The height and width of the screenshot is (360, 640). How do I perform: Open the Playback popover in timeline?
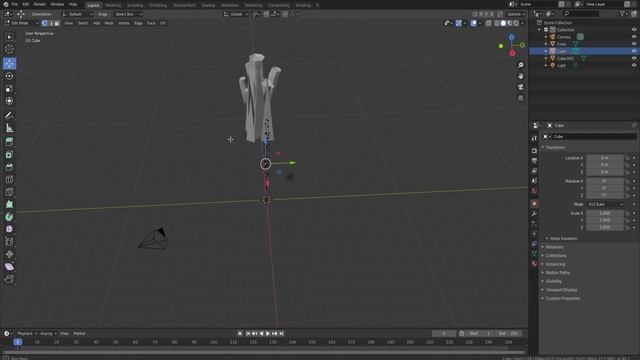(x=27, y=333)
